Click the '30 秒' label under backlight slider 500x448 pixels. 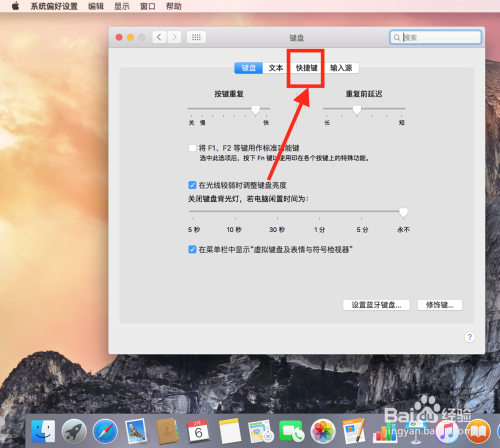coord(277,230)
